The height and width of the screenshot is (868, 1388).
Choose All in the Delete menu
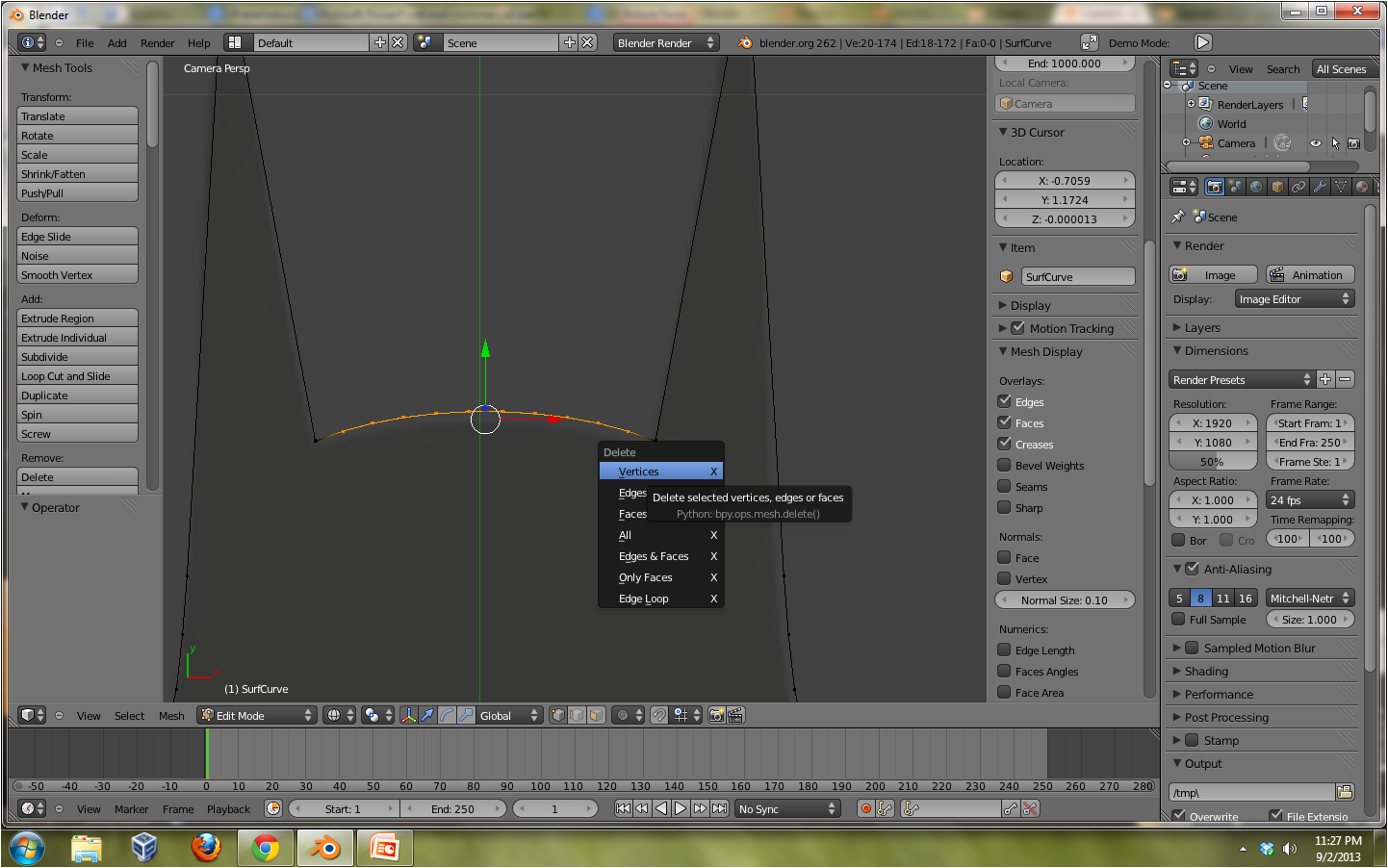660,535
